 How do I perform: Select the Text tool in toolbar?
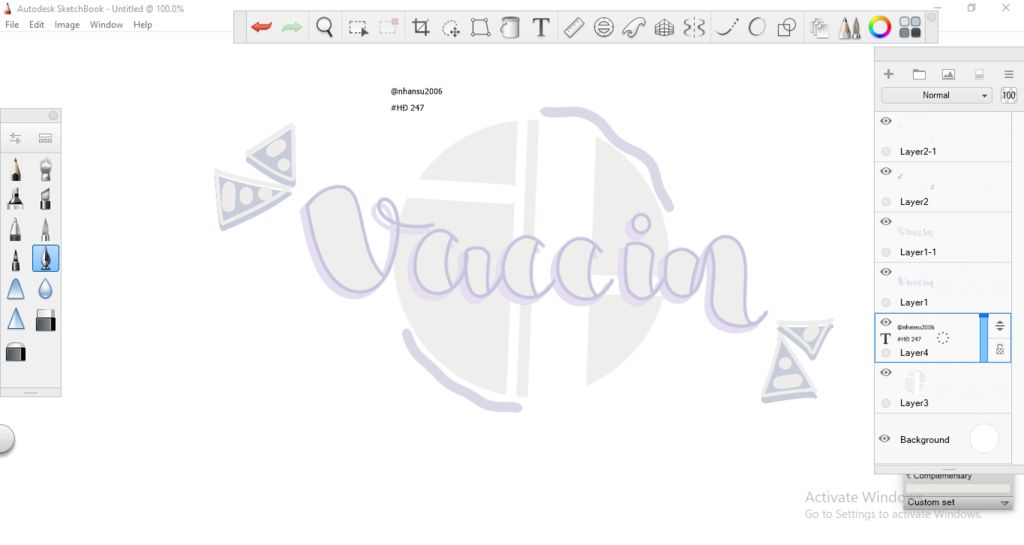tap(541, 27)
